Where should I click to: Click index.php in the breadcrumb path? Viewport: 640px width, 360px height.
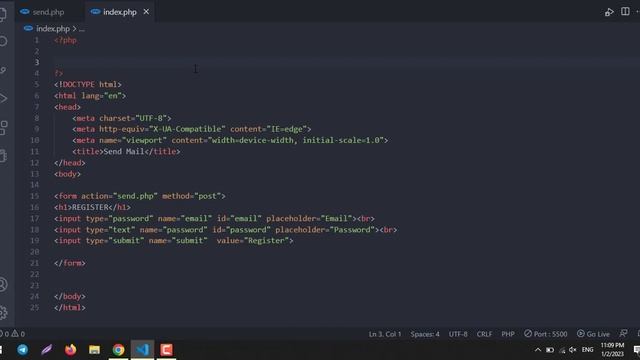[x=53, y=29]
